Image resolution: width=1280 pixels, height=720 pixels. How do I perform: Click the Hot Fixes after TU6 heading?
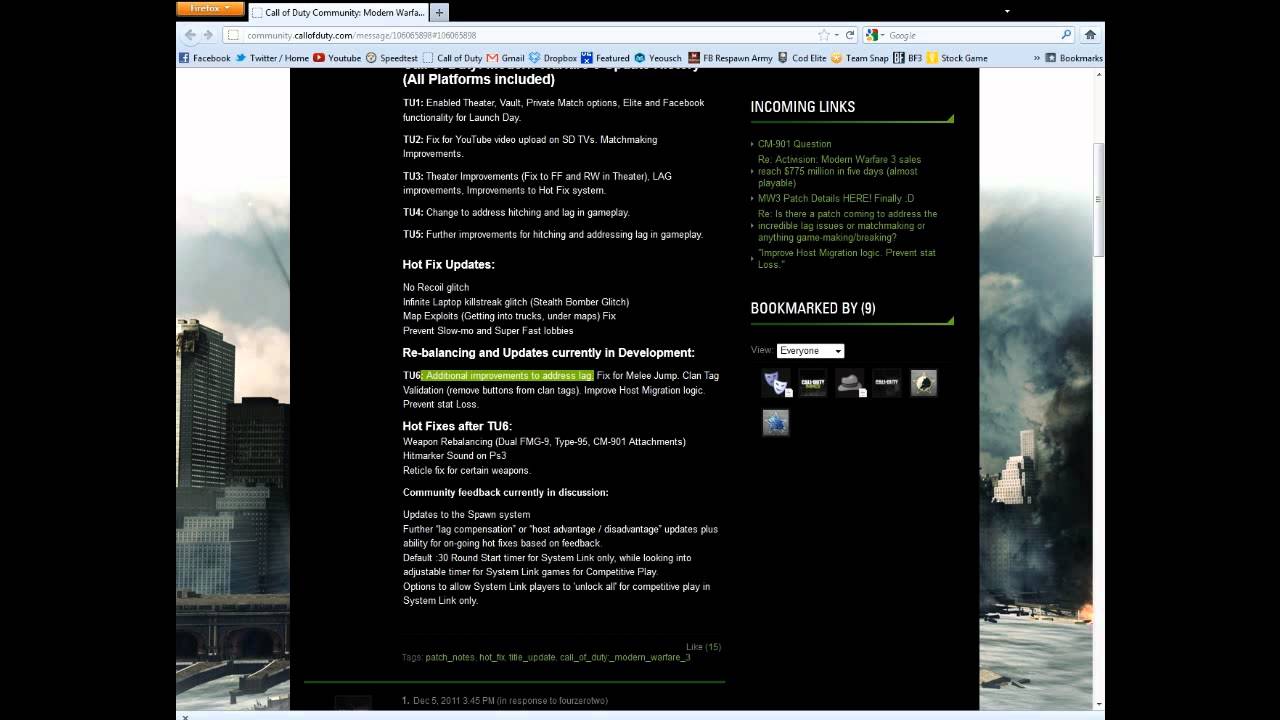click(x=457, y=426)
